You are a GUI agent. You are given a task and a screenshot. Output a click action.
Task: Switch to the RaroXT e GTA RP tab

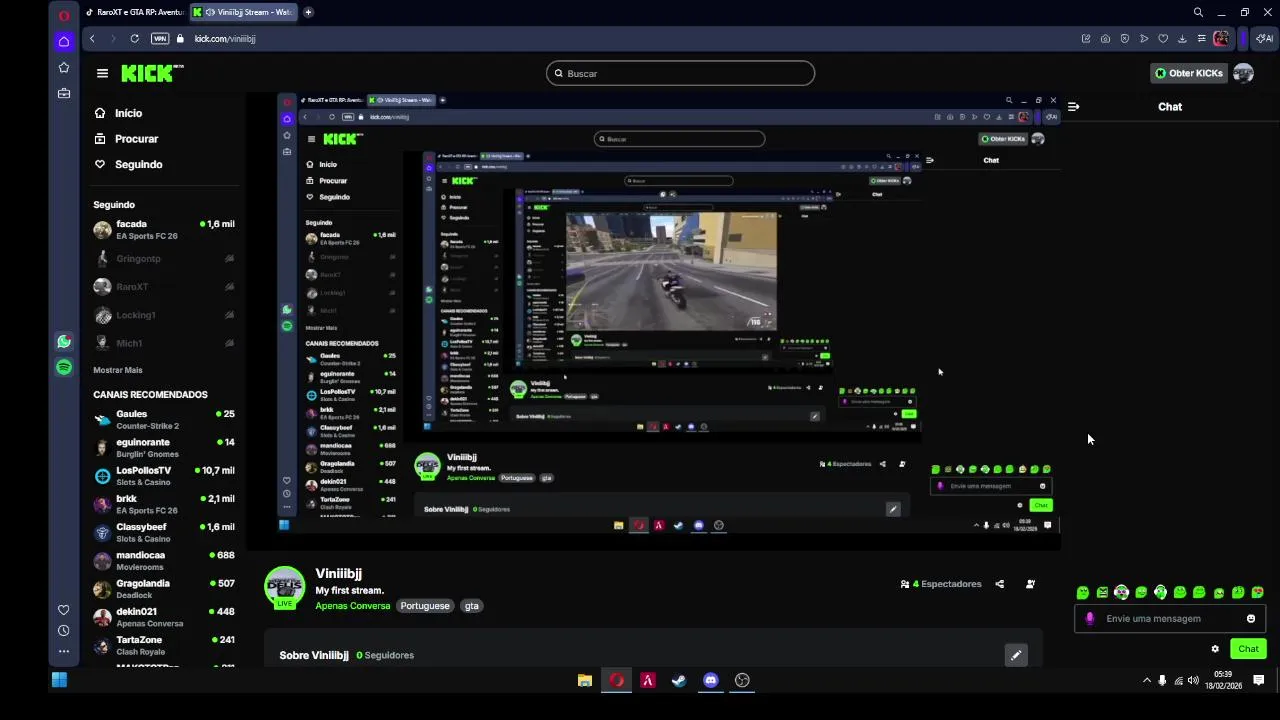pyautogui.click(x=135, y=12)
